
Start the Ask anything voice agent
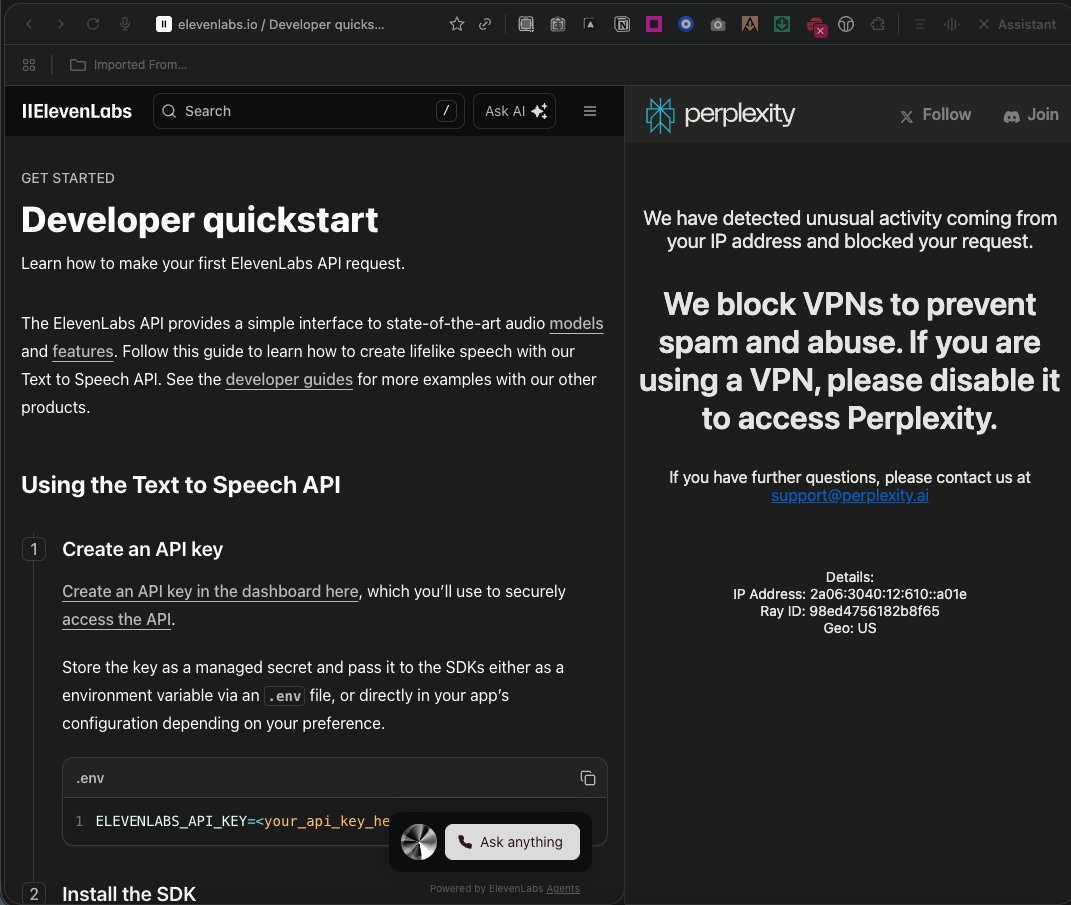(x=512, y=842)
